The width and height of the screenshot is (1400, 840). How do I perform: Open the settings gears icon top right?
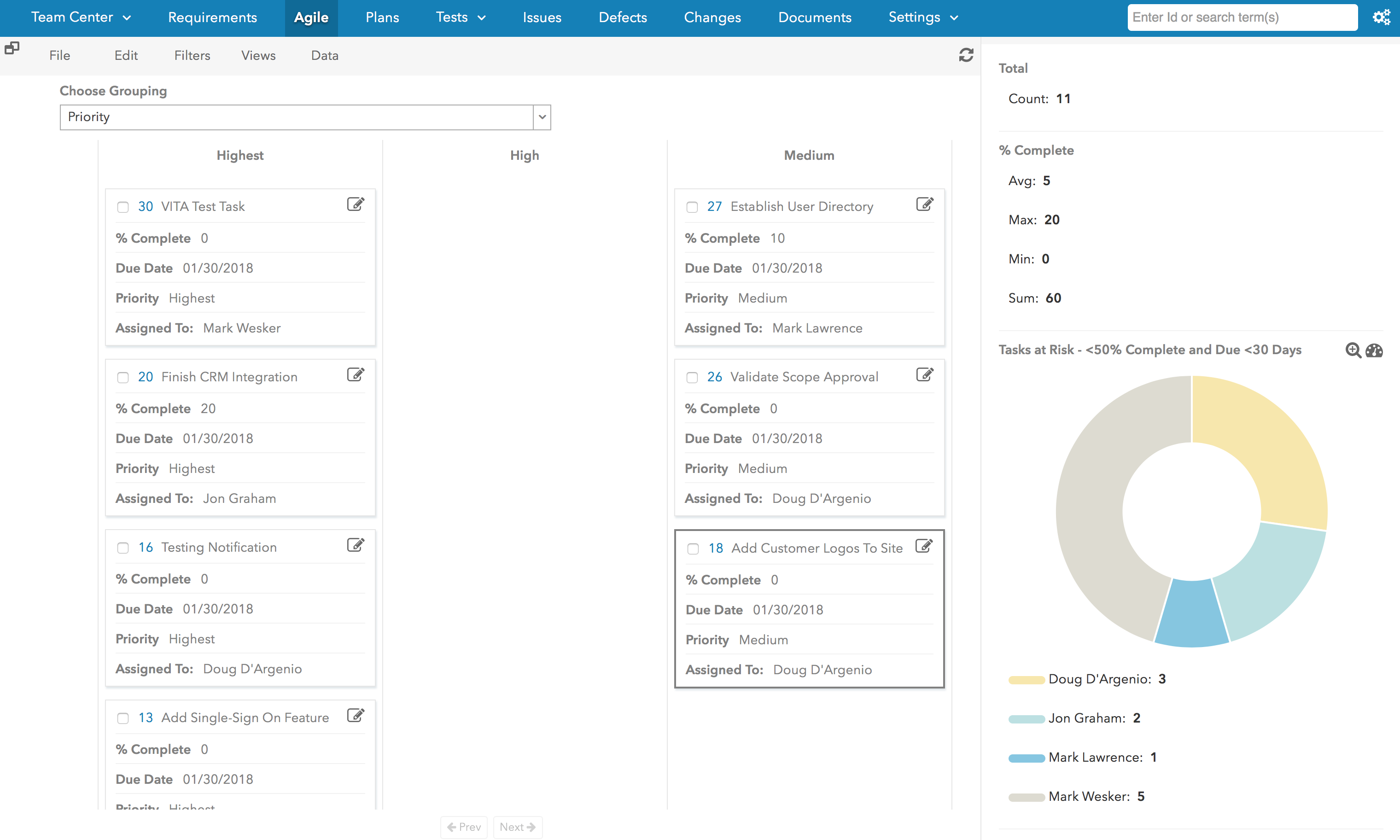click(1381, 17)
